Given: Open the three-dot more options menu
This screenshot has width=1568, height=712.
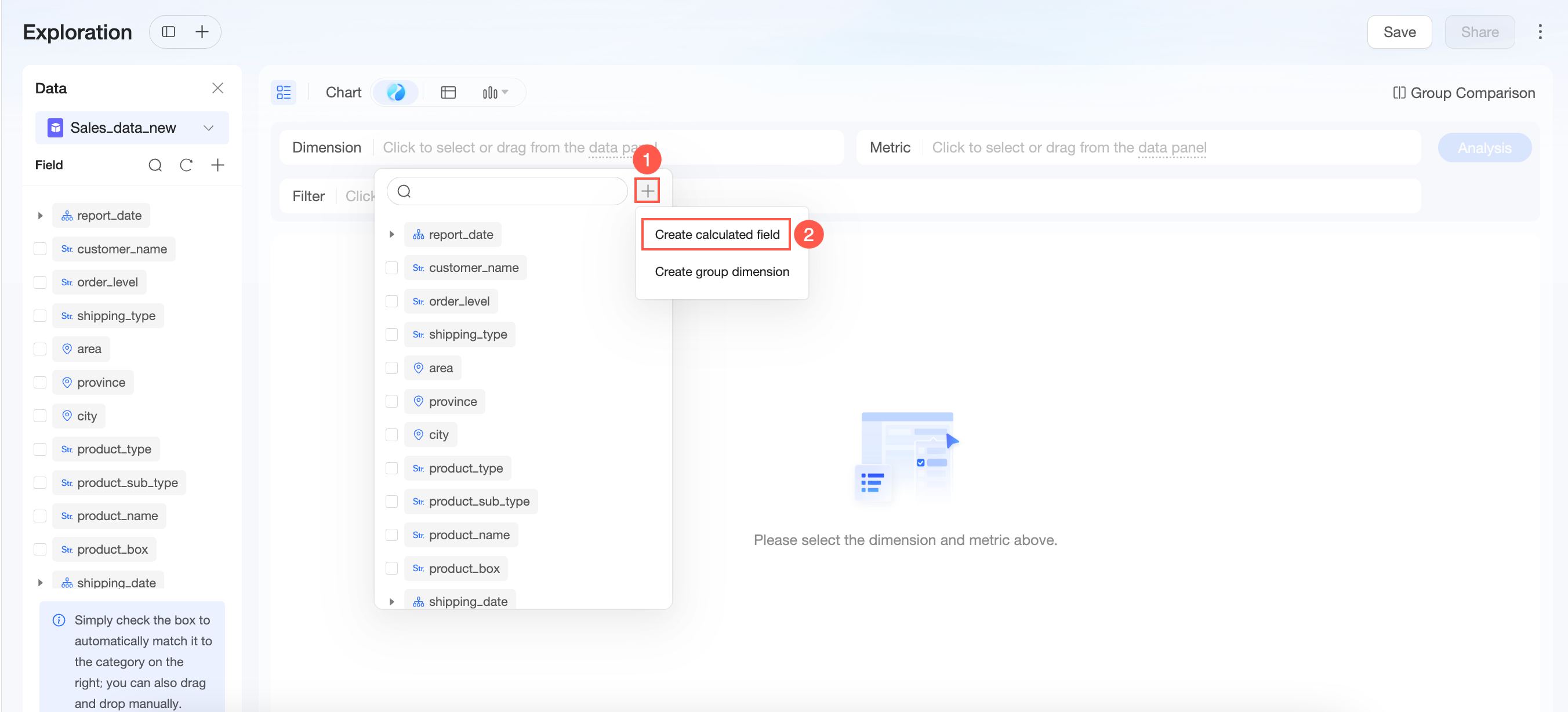Looking at the screenshot, I should [x=1540, y=32].
